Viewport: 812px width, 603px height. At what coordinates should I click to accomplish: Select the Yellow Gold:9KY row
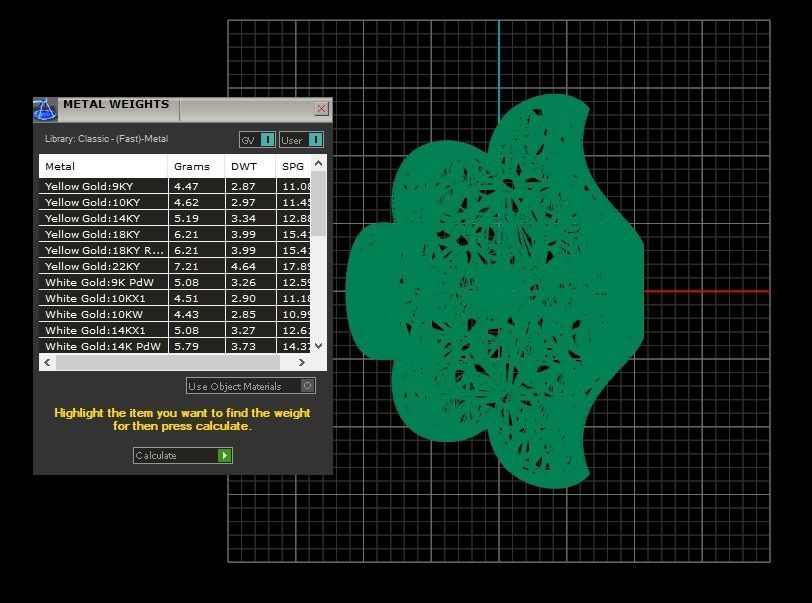(x=175, y=186)
